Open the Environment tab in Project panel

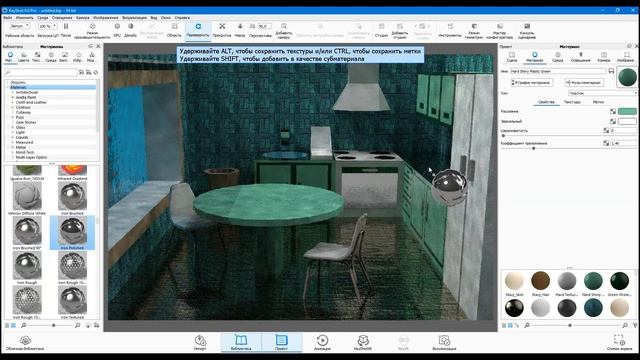[x=558, y=57]
